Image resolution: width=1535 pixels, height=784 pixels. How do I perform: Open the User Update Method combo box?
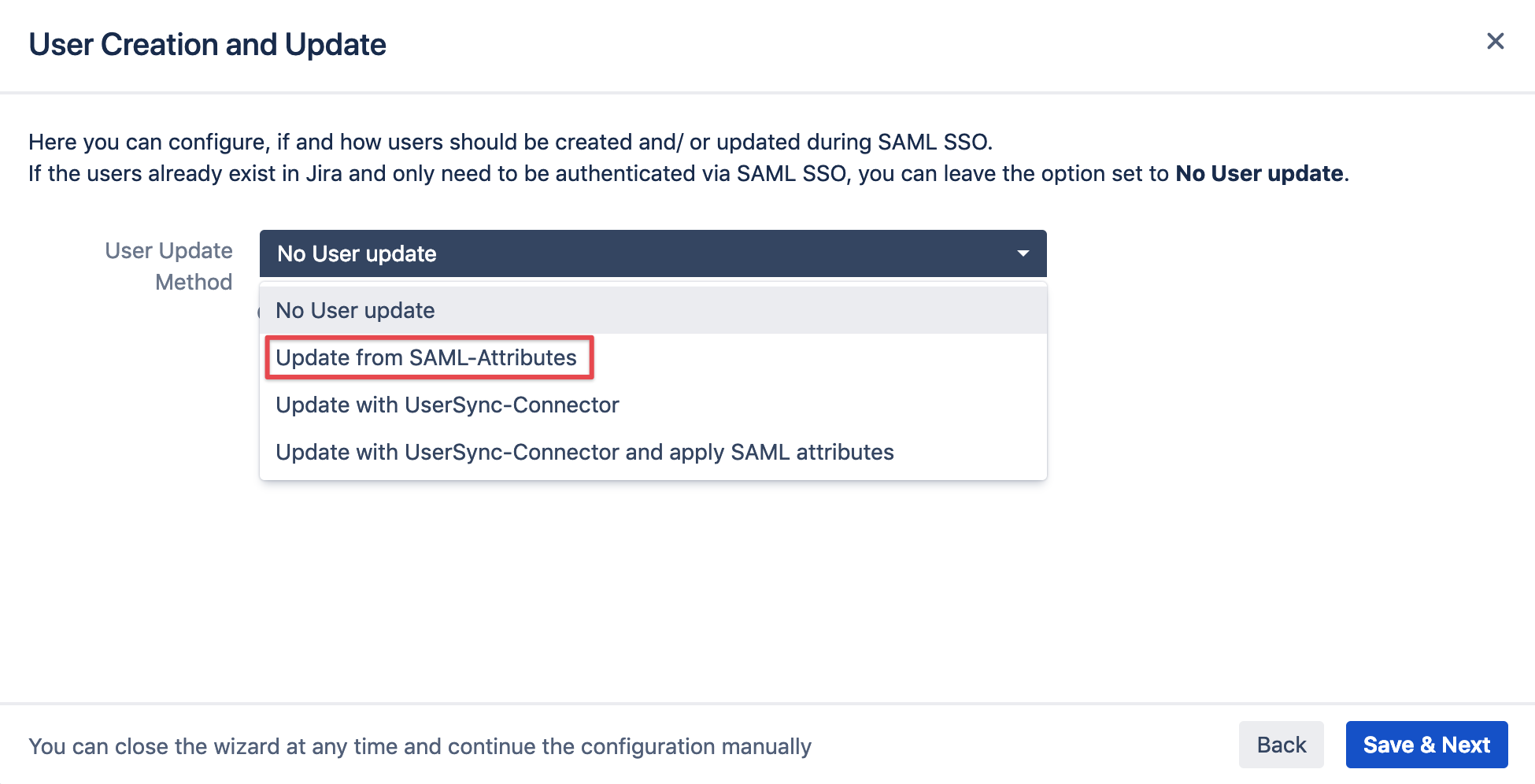pyautogui.click(x=652, y=253)
